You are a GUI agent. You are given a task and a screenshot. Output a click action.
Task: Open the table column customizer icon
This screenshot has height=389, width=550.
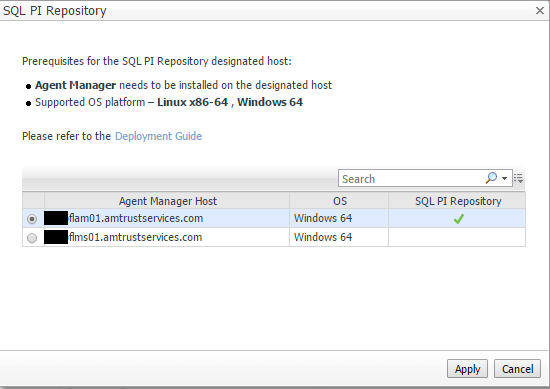click(519, 179)
